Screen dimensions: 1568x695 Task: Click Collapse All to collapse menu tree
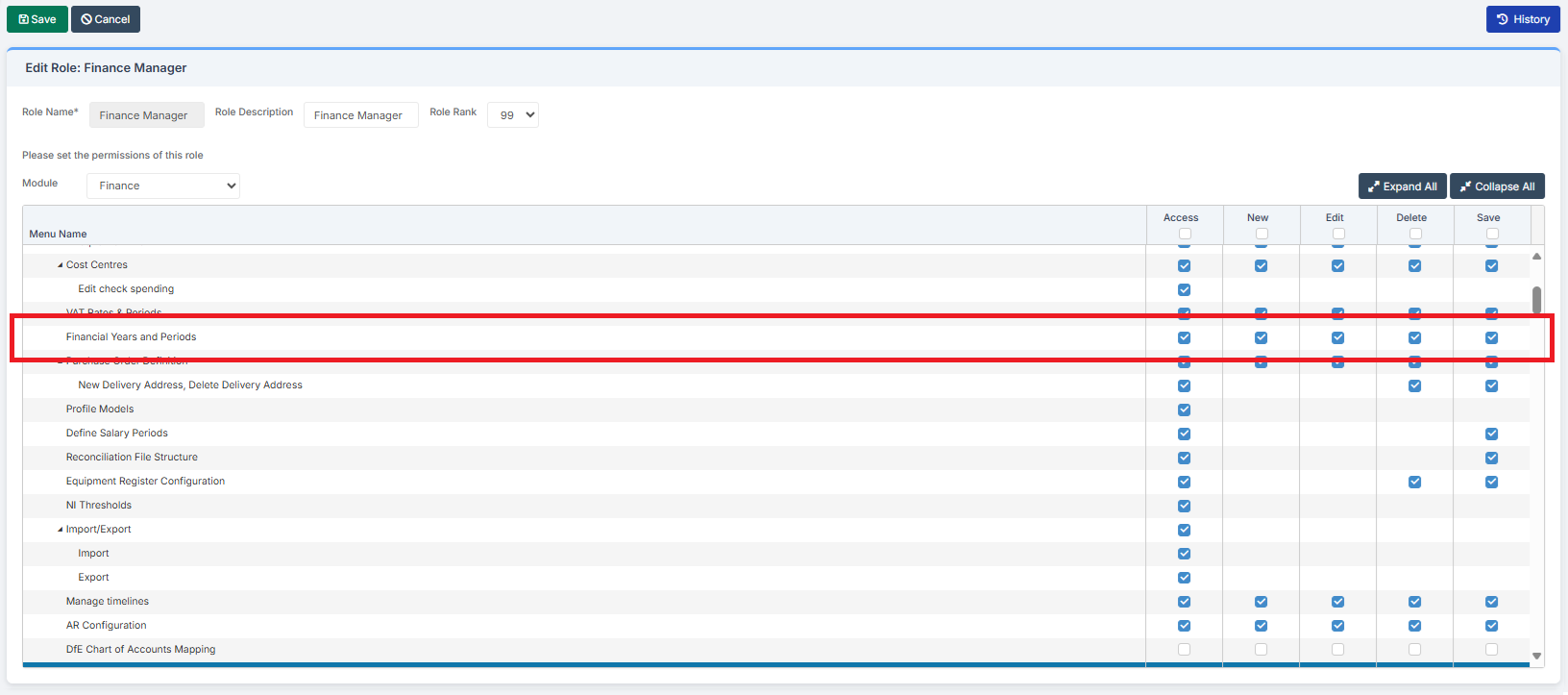coord(1497,186)
